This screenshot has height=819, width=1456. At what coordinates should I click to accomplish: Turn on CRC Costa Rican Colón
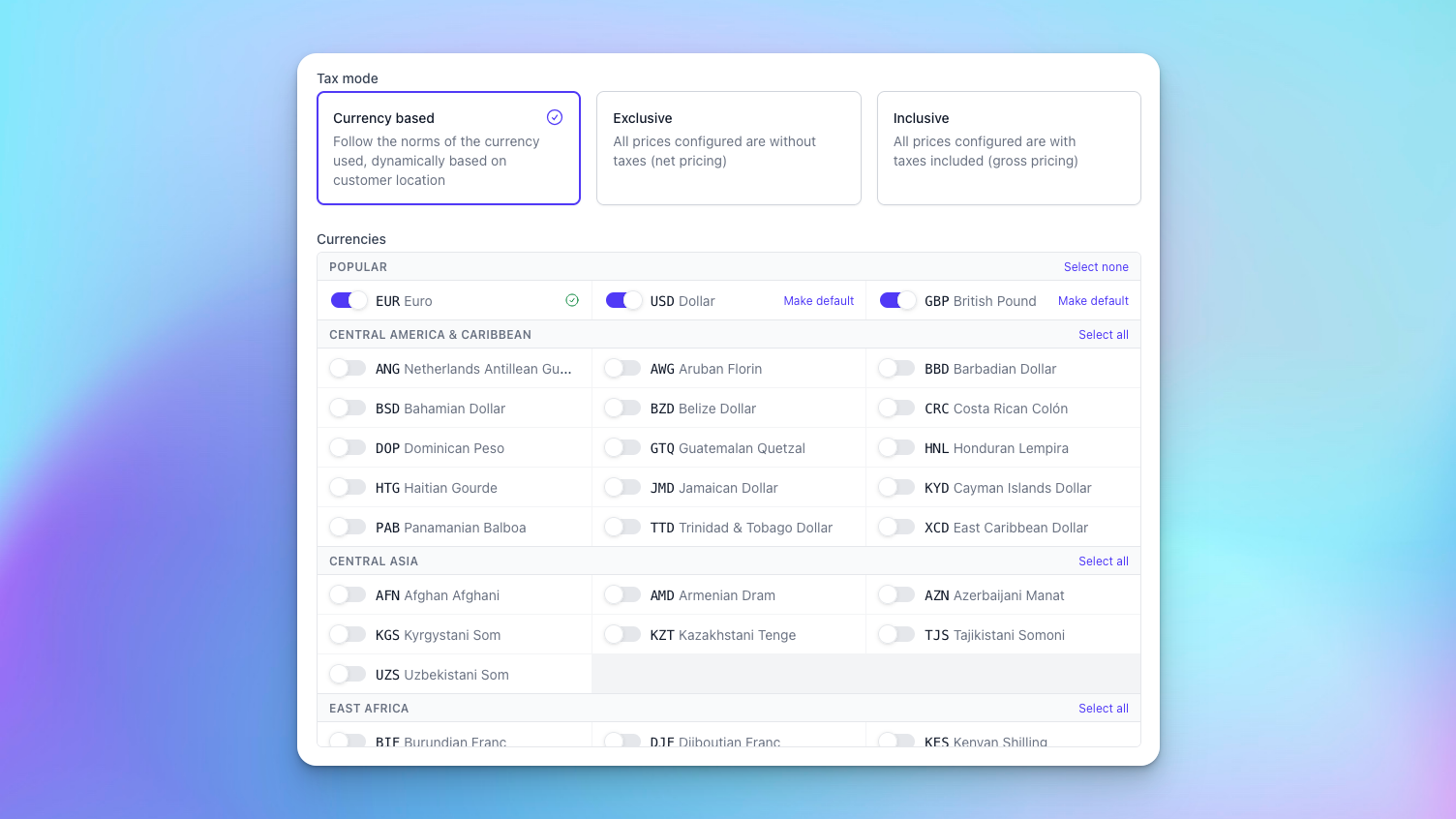coord(896,408)
